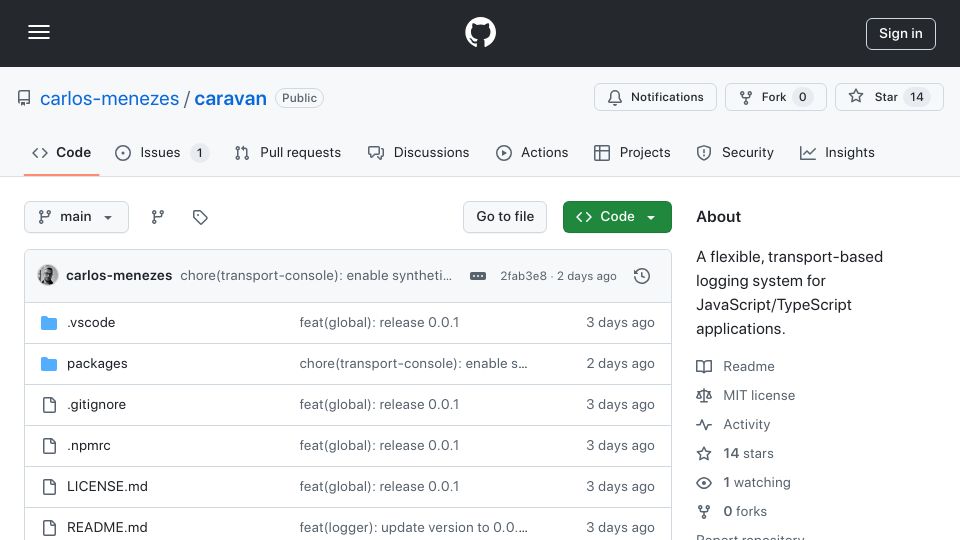Open the Issues tab
Image resolution: width=960 pixels, height=540 pixels.
pos(162,152)
